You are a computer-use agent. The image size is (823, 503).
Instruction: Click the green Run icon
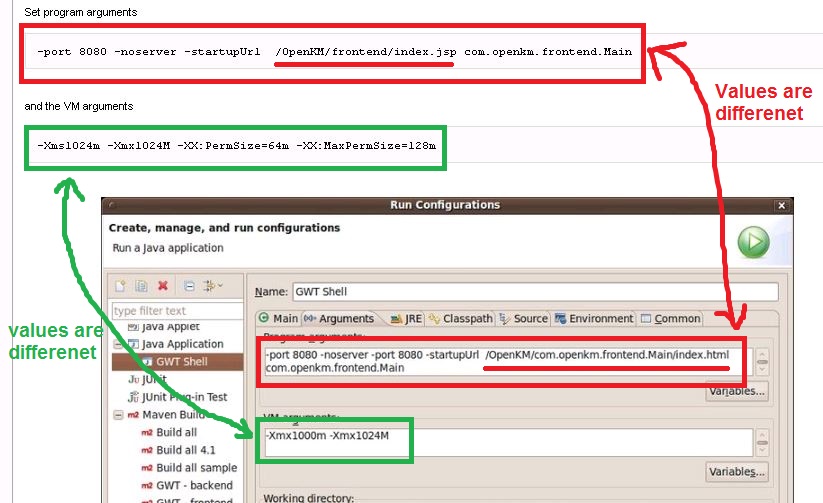(x=754, y=242)
